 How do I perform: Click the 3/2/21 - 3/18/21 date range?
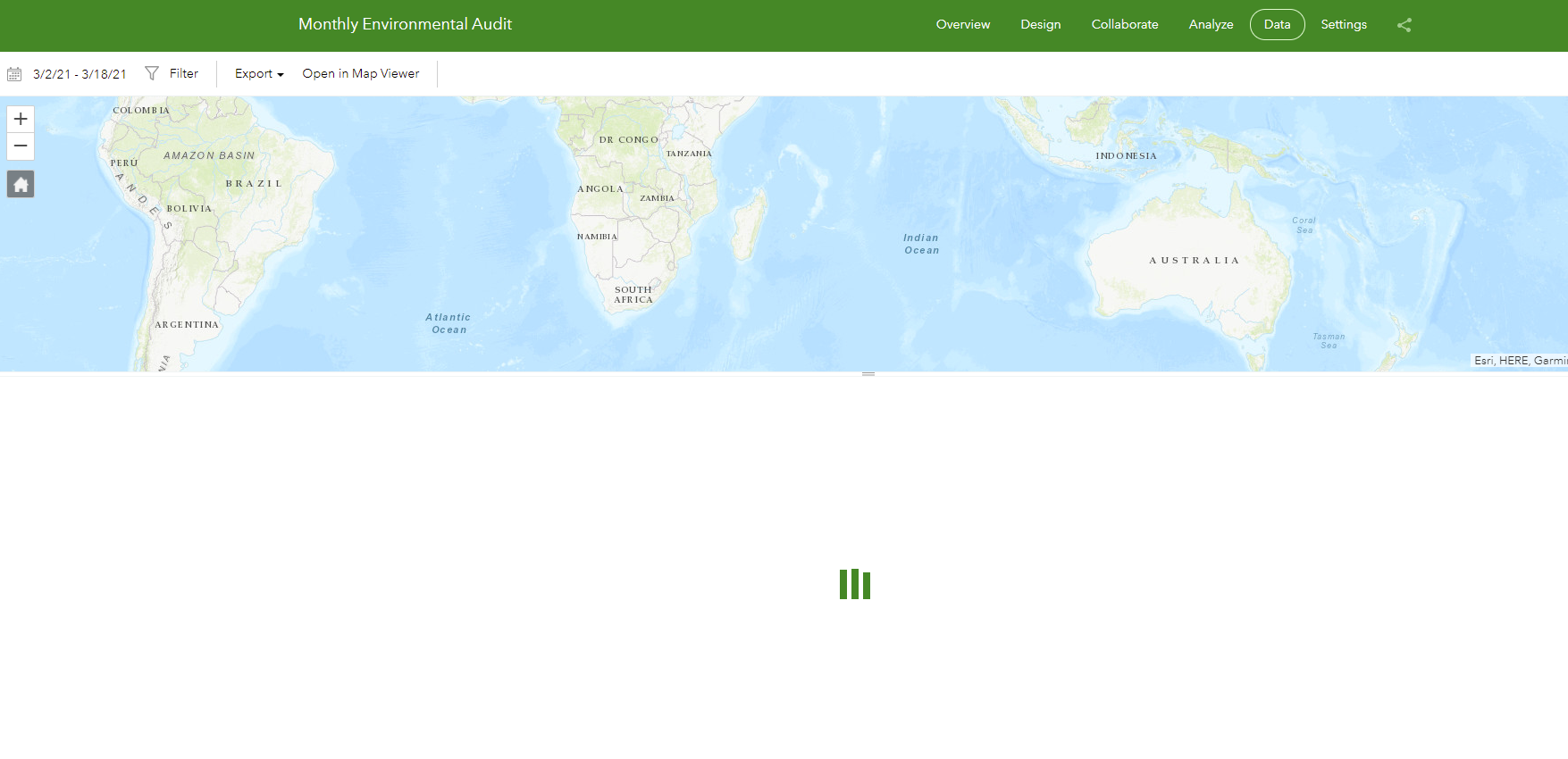coord(80,74)
